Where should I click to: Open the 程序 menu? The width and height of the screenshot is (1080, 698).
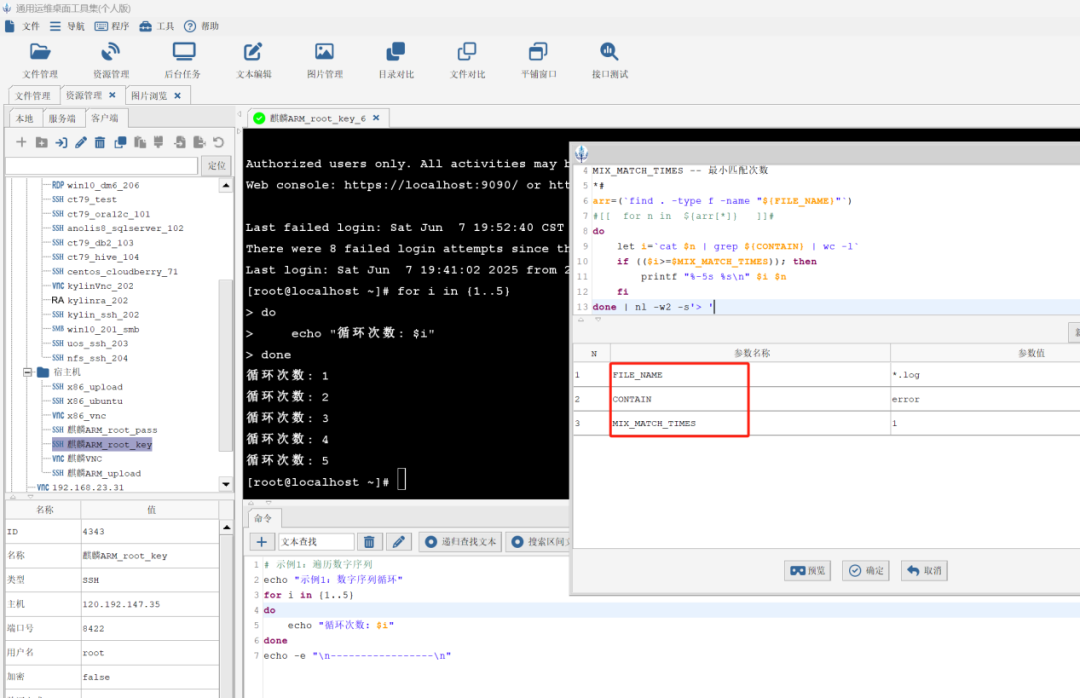112,26
